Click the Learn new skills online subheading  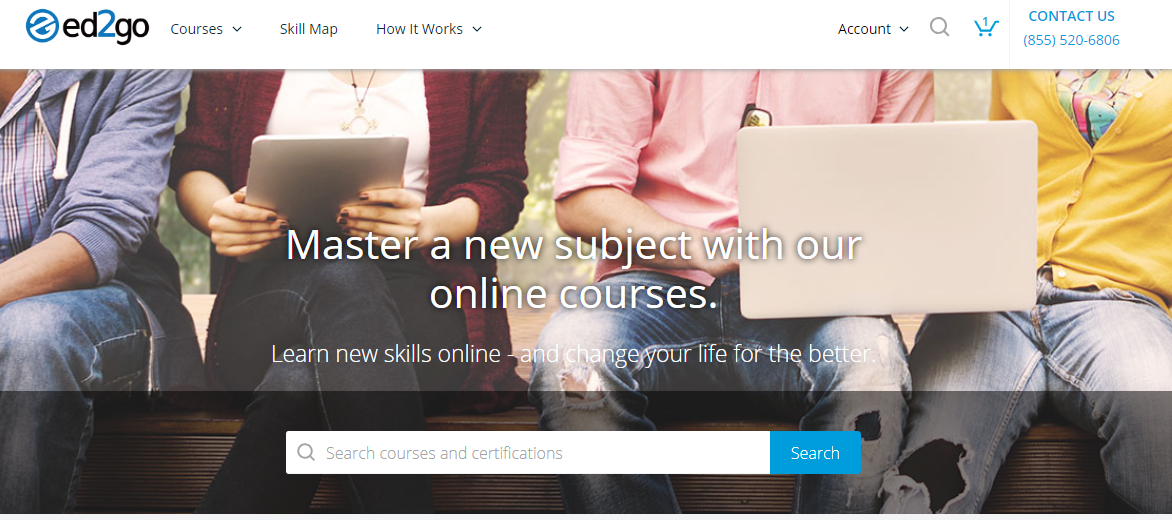[x=573, y=353]
